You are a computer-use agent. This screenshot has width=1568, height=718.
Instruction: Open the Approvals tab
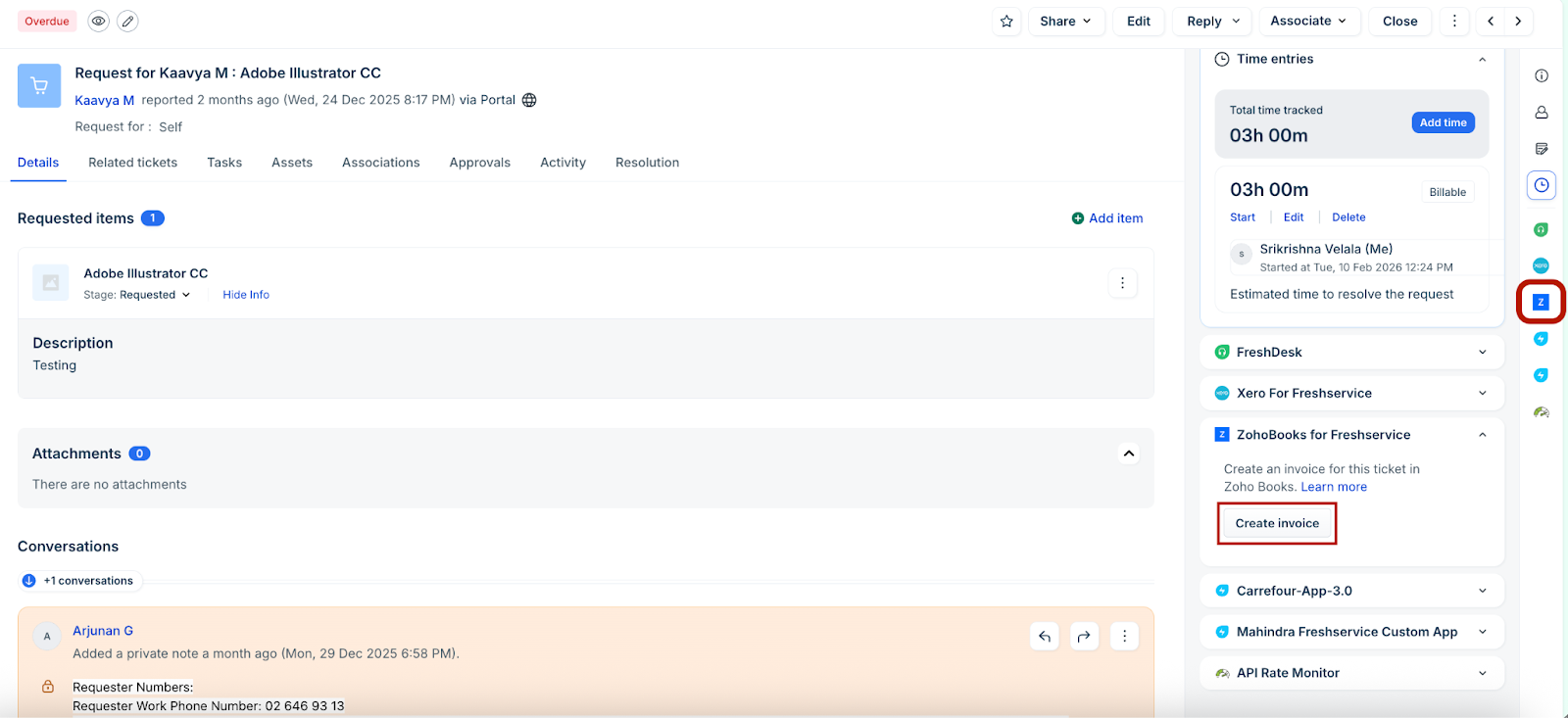(x=480, y=163)
